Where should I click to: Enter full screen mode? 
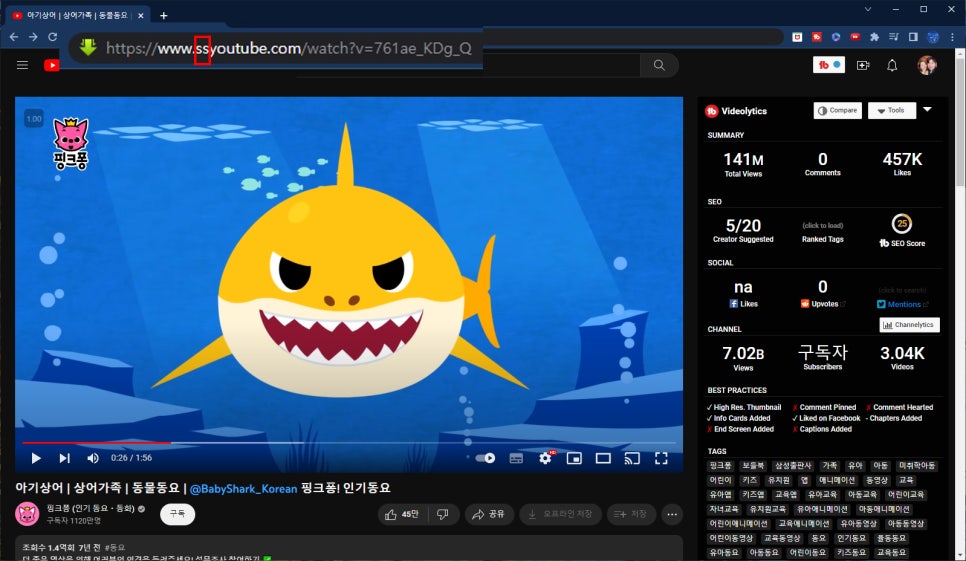pyautogui.click(x=661, y=458)
